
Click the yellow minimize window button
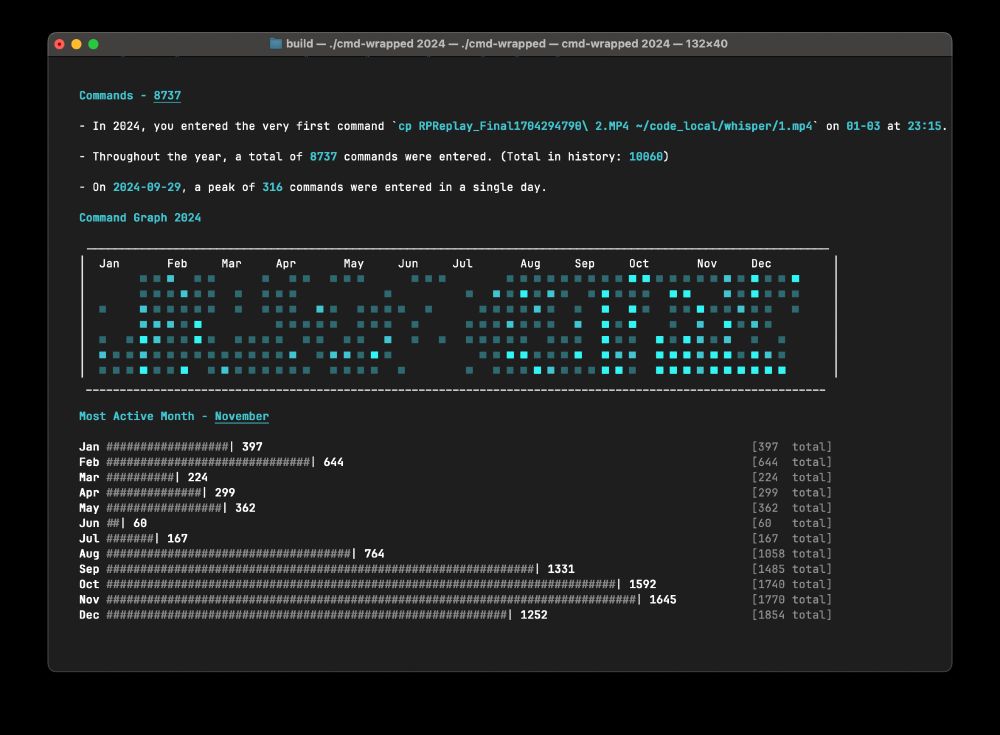click(77, 44)
